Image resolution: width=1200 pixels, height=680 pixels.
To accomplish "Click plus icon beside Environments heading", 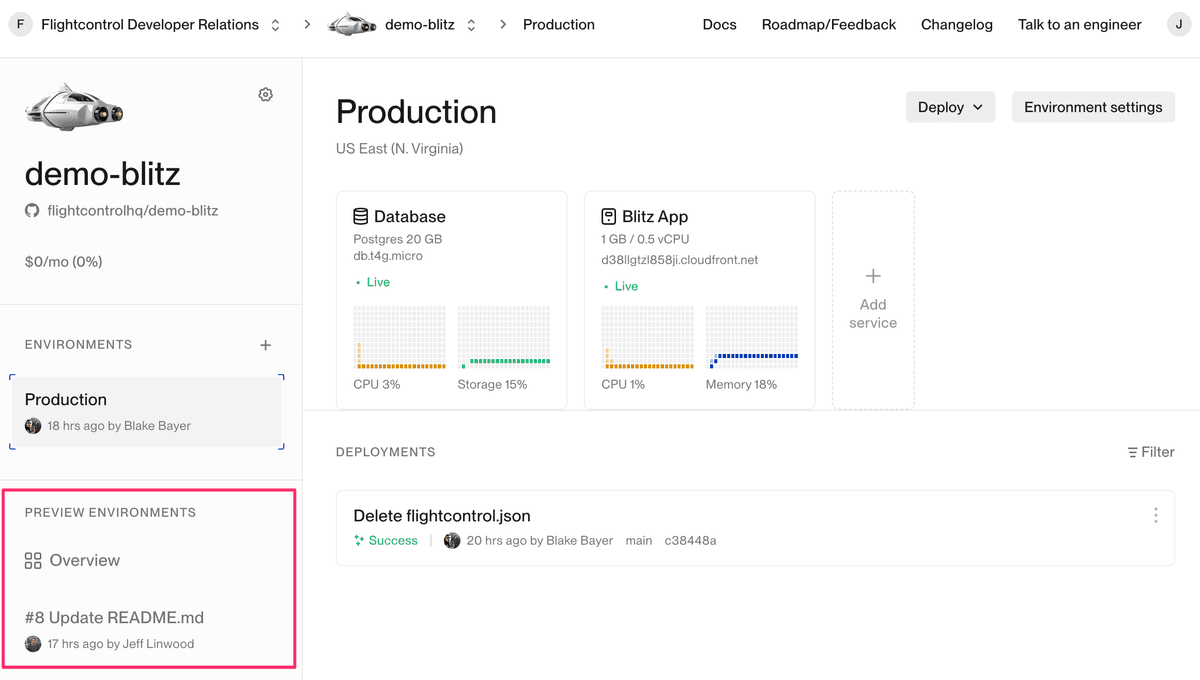I will [265, 345].
